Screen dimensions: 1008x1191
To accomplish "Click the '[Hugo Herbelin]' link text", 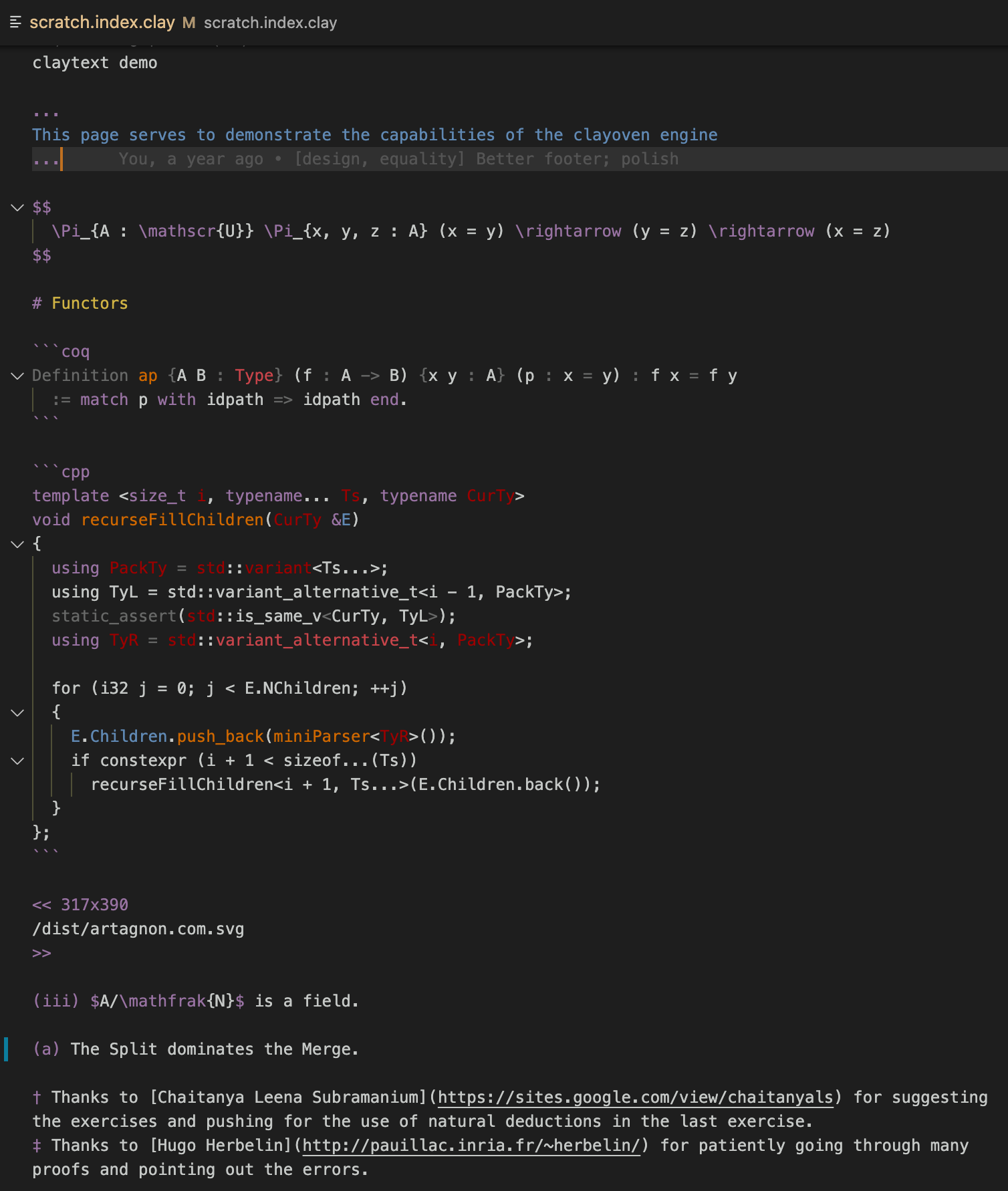I will (x=222, y=1146).
